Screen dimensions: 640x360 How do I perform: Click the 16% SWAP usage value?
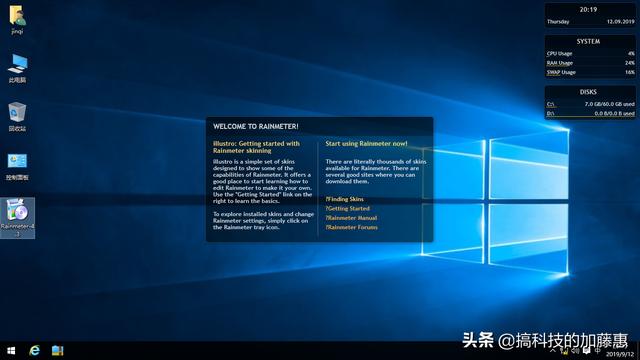pyautogui.click(x=630, y=72)
